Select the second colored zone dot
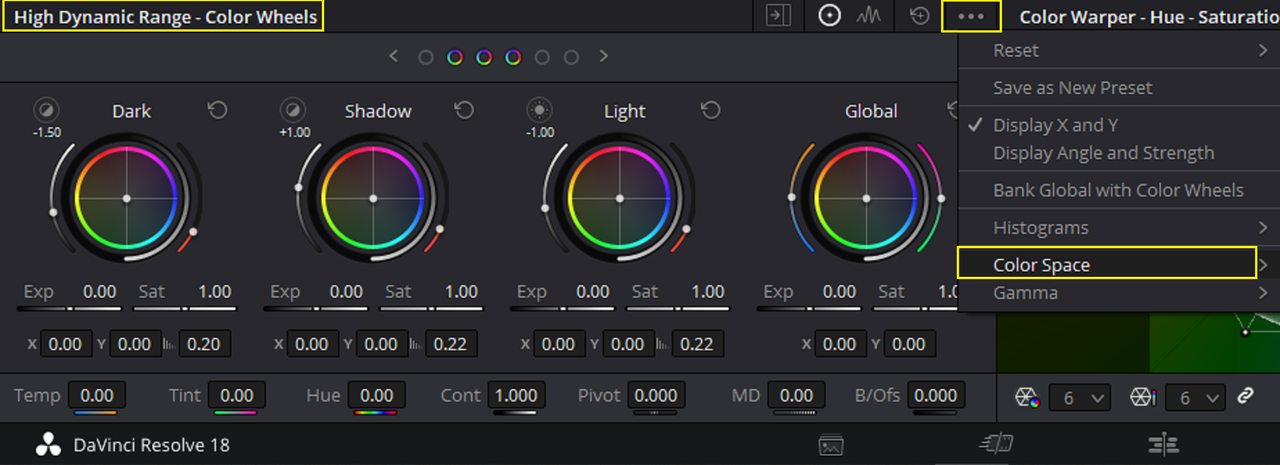The width and height of the screenshot is (1280, 465). [x=455, y=58]
